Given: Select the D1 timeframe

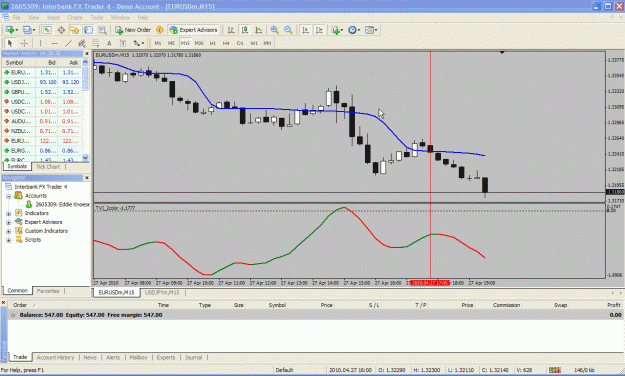Looking at the screenshot, I should pos(240,43).
